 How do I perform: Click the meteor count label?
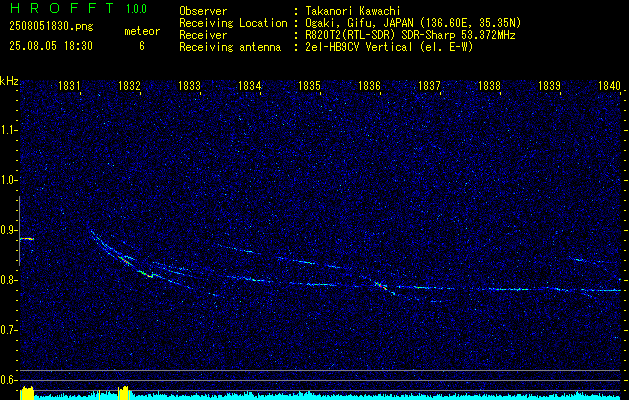142,31
